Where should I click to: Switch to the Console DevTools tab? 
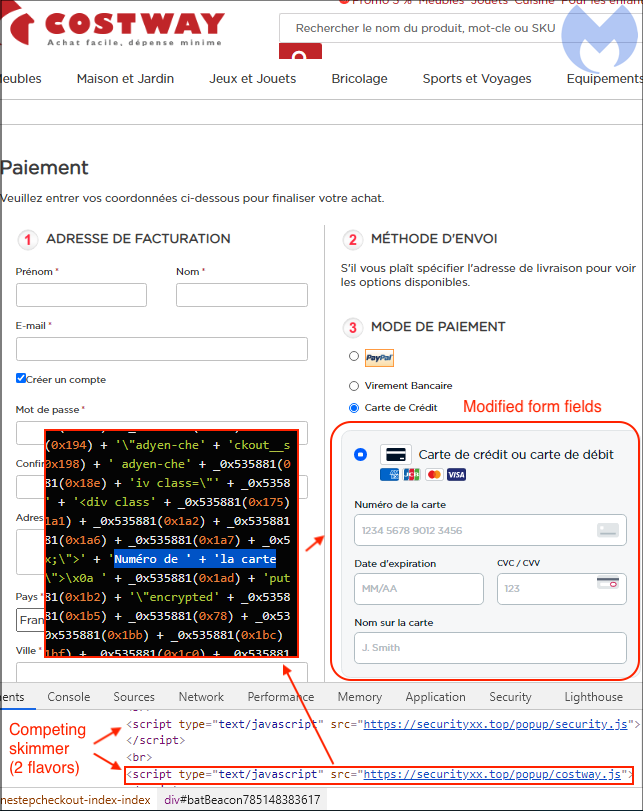click(x=69, y=697)
